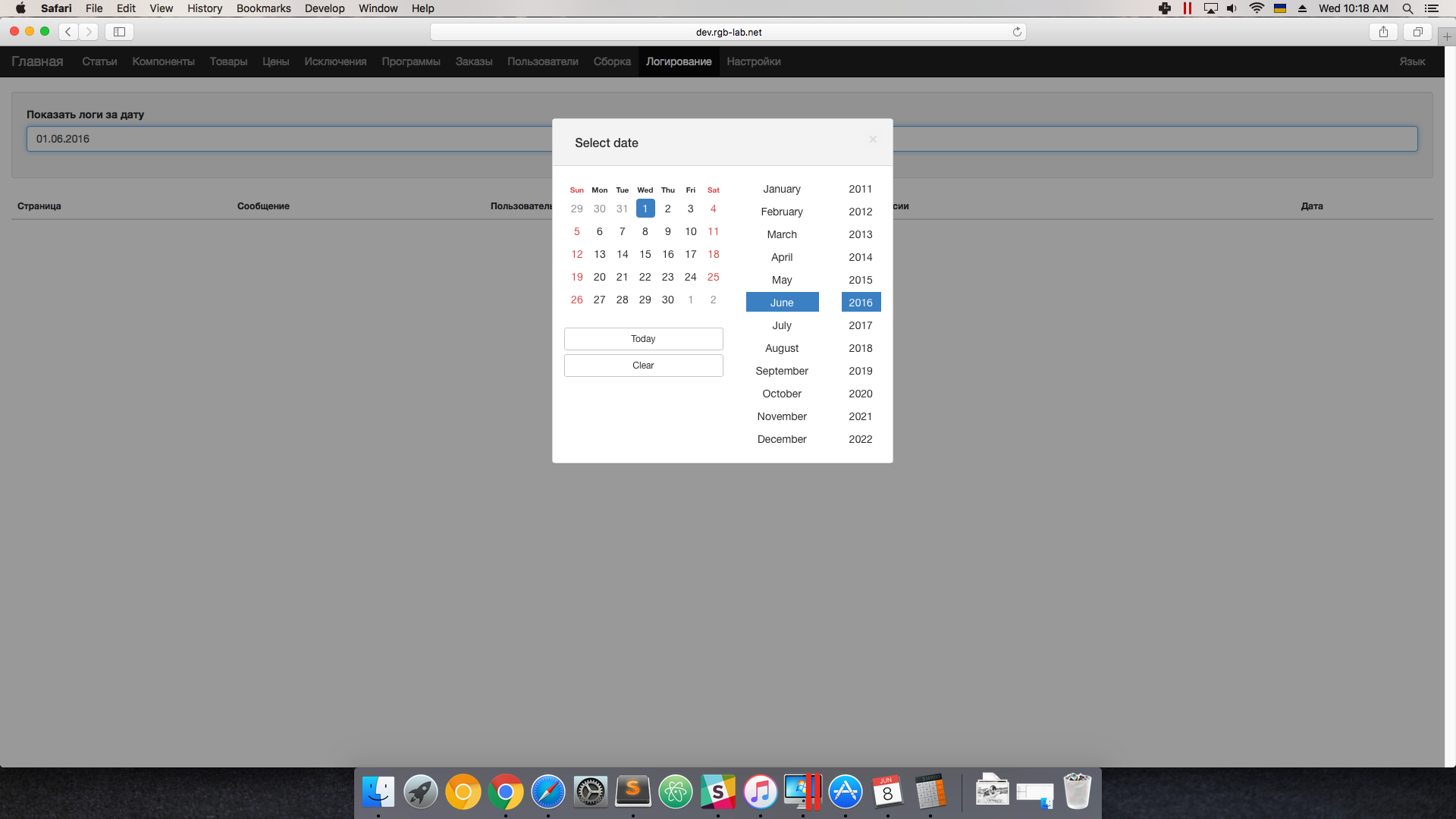Open the Логирование navigation tab
The width and height of the screenshot is (1456, 819).
[x=679, y=61]
